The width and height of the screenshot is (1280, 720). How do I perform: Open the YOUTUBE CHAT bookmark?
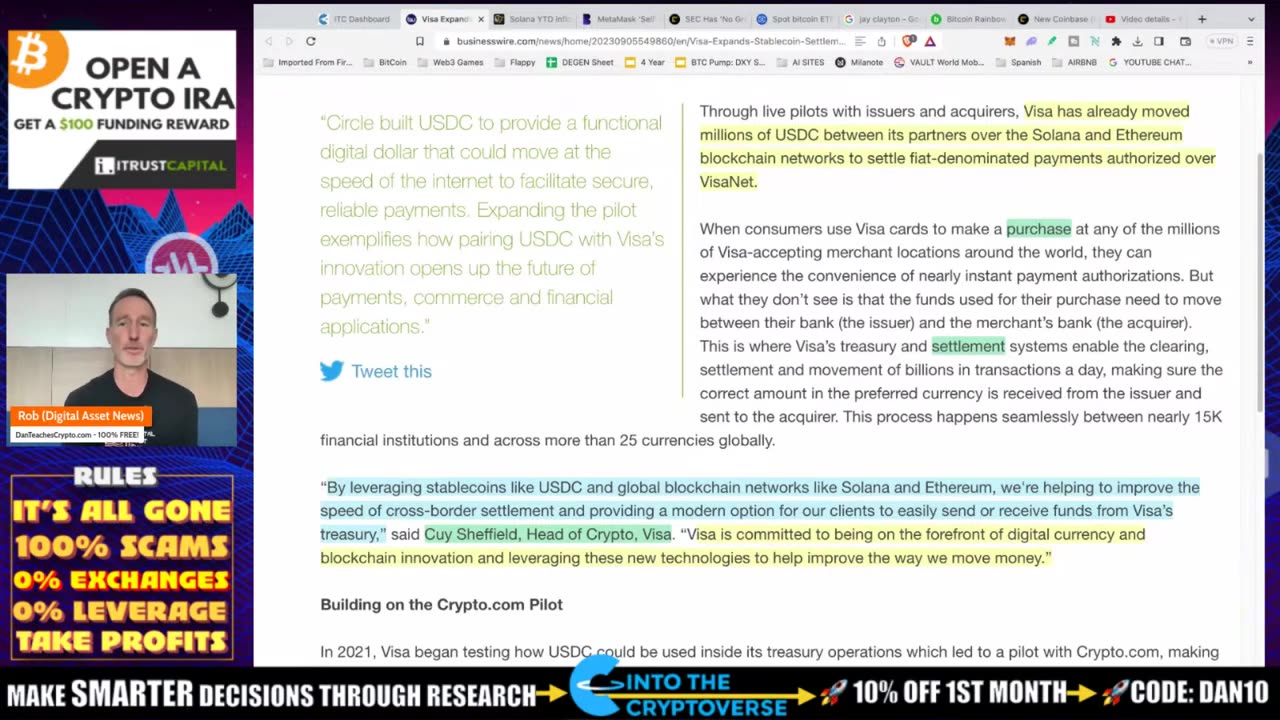(1149, 62)
